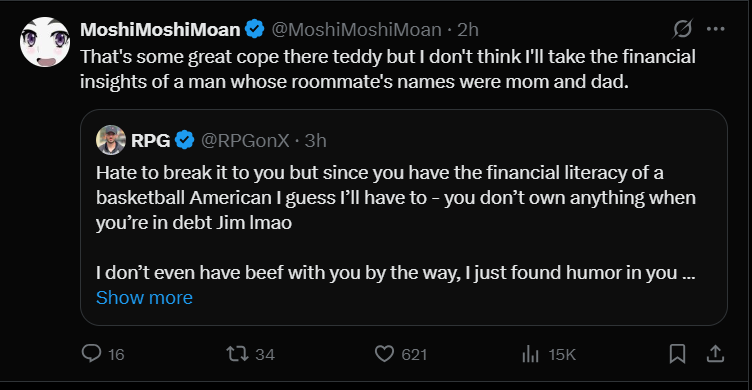The width and height of the screenshot is (752, 390).
Task: Click the Grok slashed circle icon
Action: pos(682,29)
